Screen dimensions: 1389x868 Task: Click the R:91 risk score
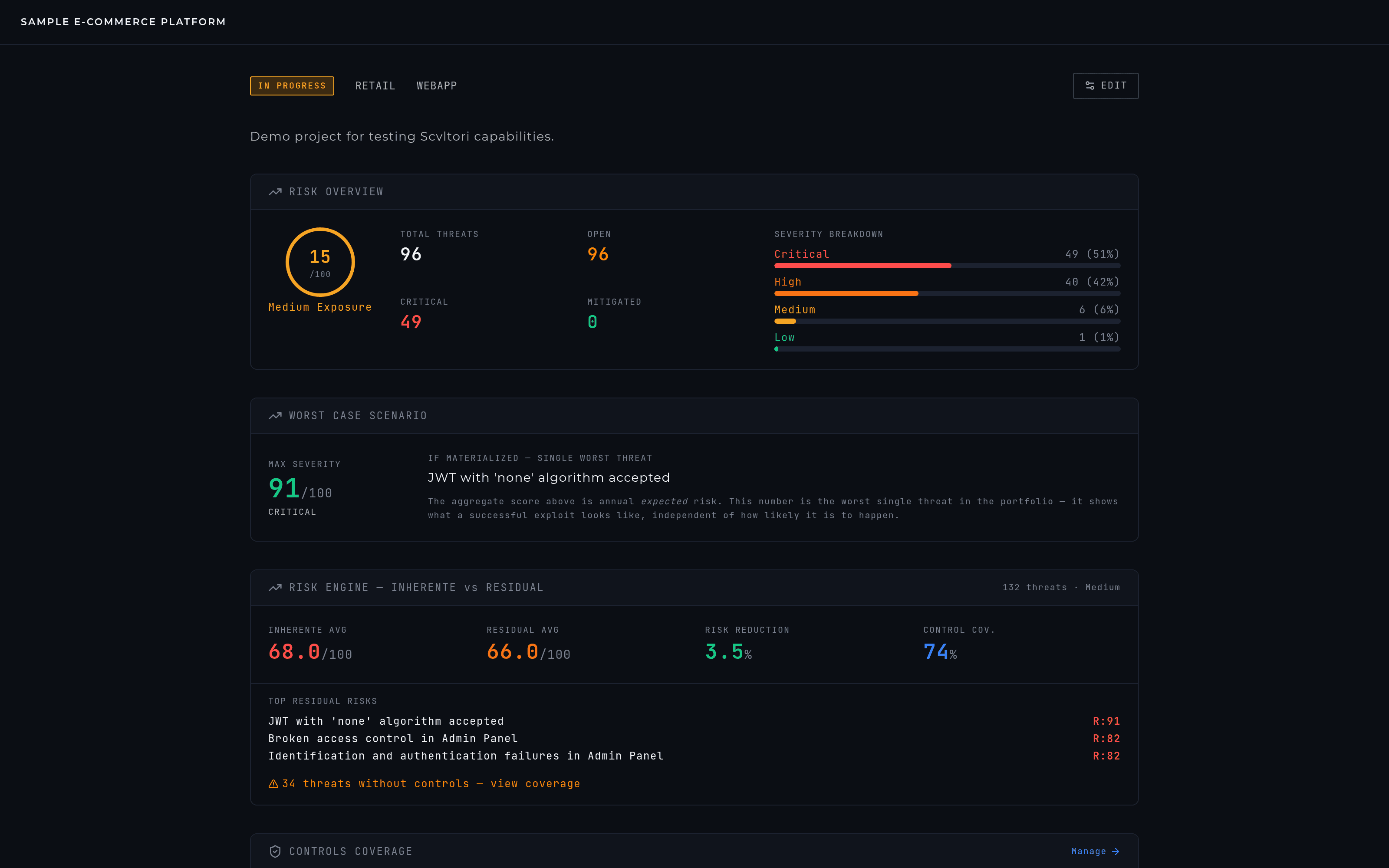click(1106, 721)
